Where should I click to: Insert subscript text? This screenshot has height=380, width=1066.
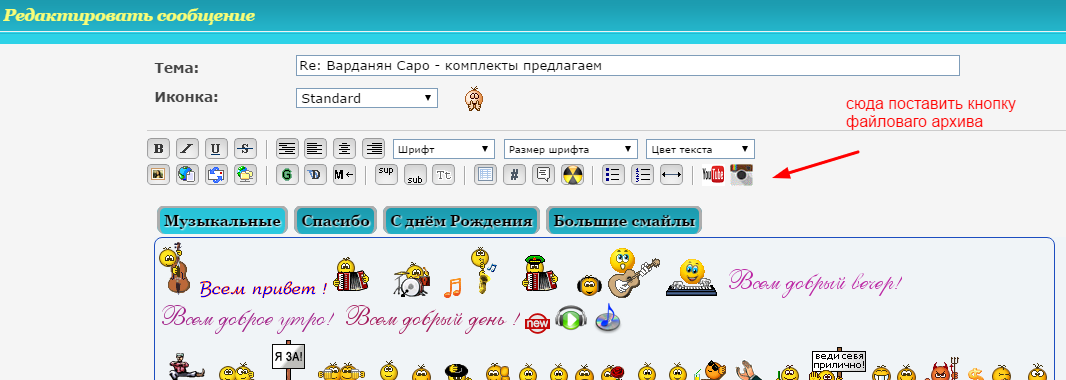[x=415, y=175]
